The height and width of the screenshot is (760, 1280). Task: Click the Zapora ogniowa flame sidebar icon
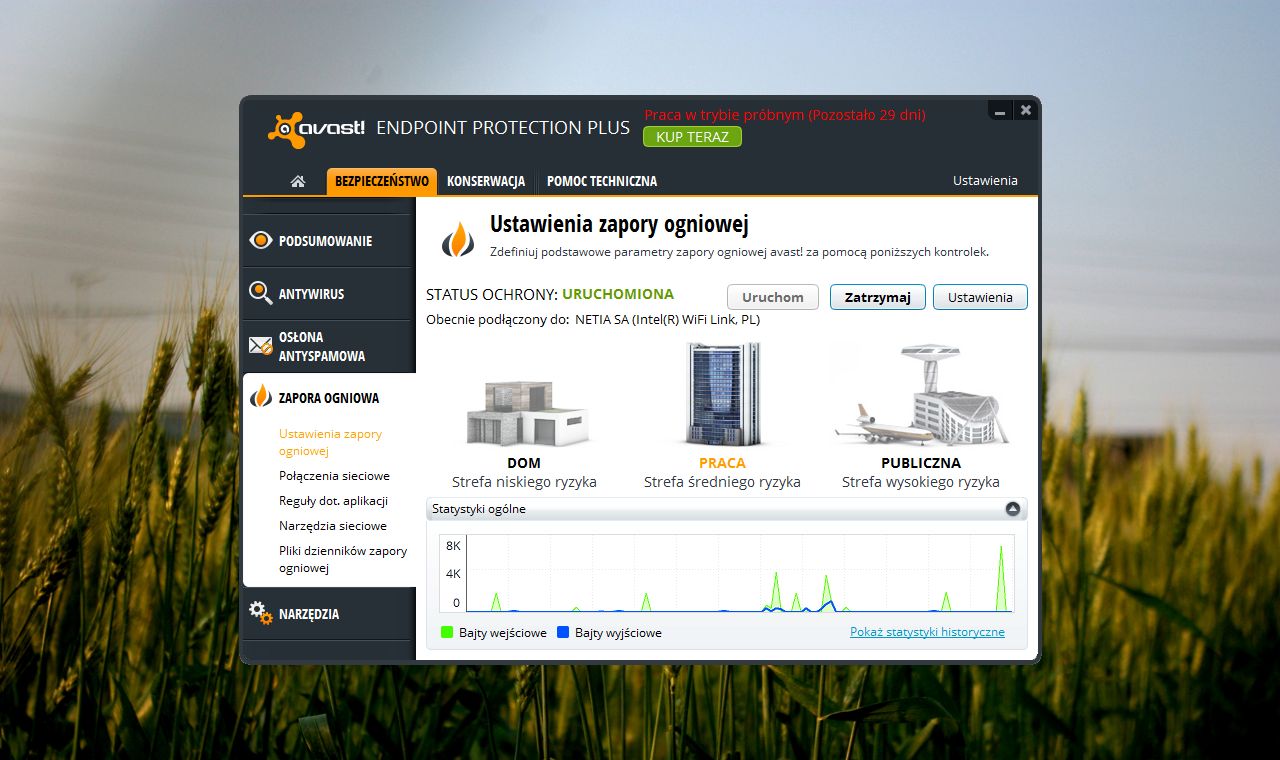point(261,397)
